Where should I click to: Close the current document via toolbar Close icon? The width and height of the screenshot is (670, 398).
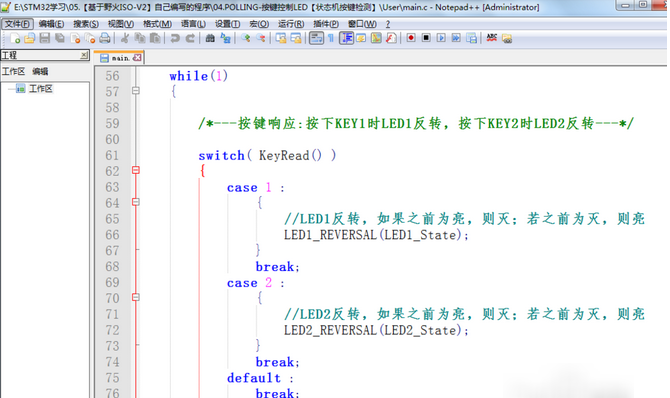pos(75,38)
